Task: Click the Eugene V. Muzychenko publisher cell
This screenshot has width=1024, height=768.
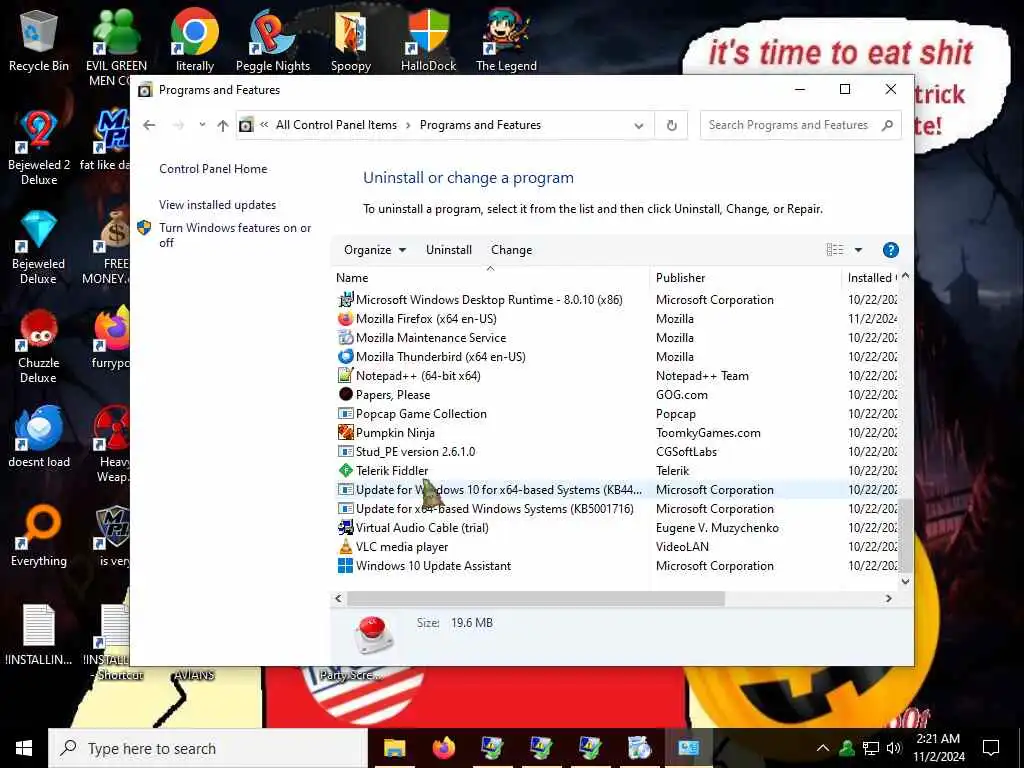Action: pyautogui.click(x=717, y=528)
